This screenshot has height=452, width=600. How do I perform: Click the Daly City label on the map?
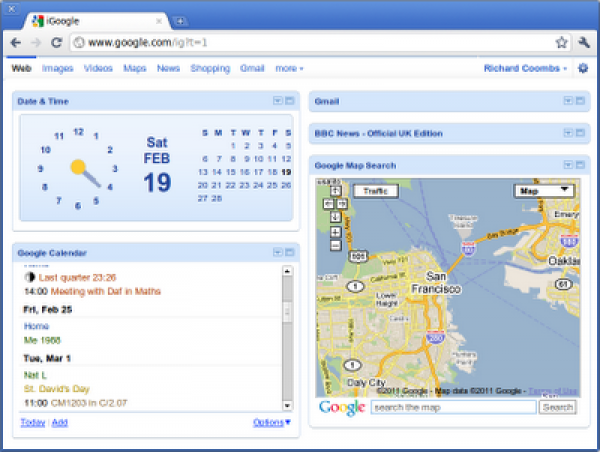click(x=366, y=382)
